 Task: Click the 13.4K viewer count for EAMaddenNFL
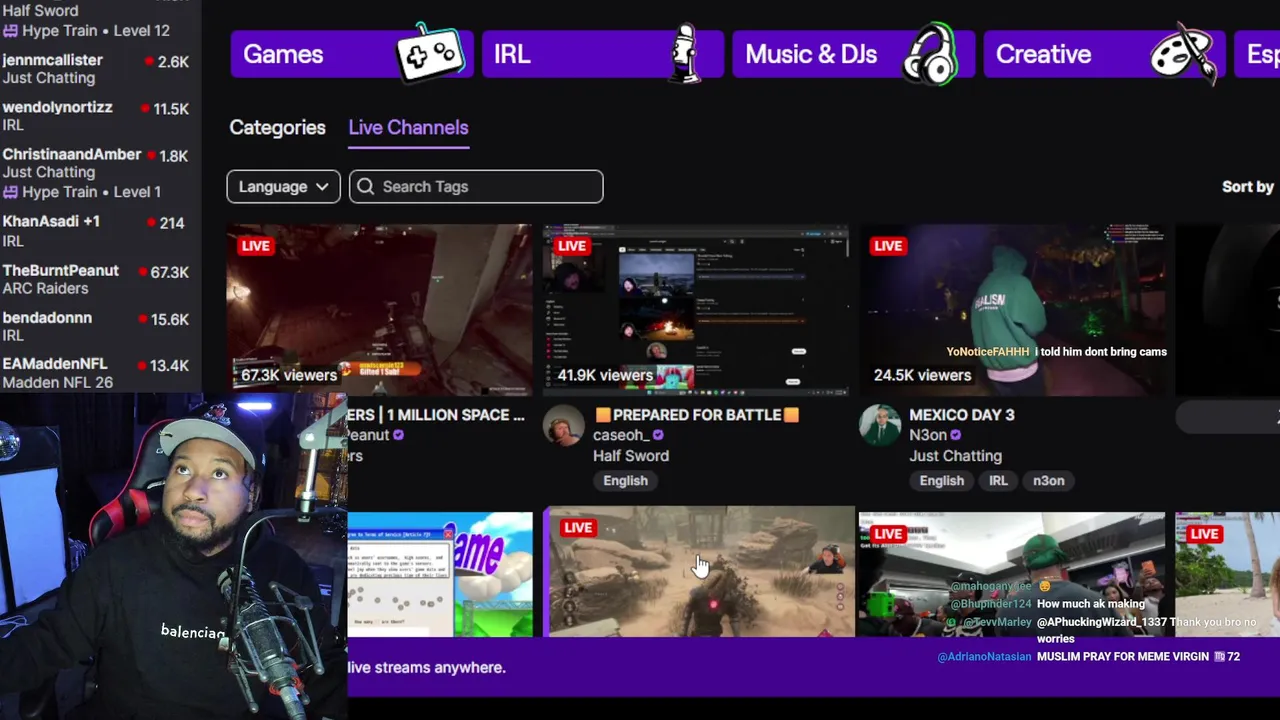point(170,366)
